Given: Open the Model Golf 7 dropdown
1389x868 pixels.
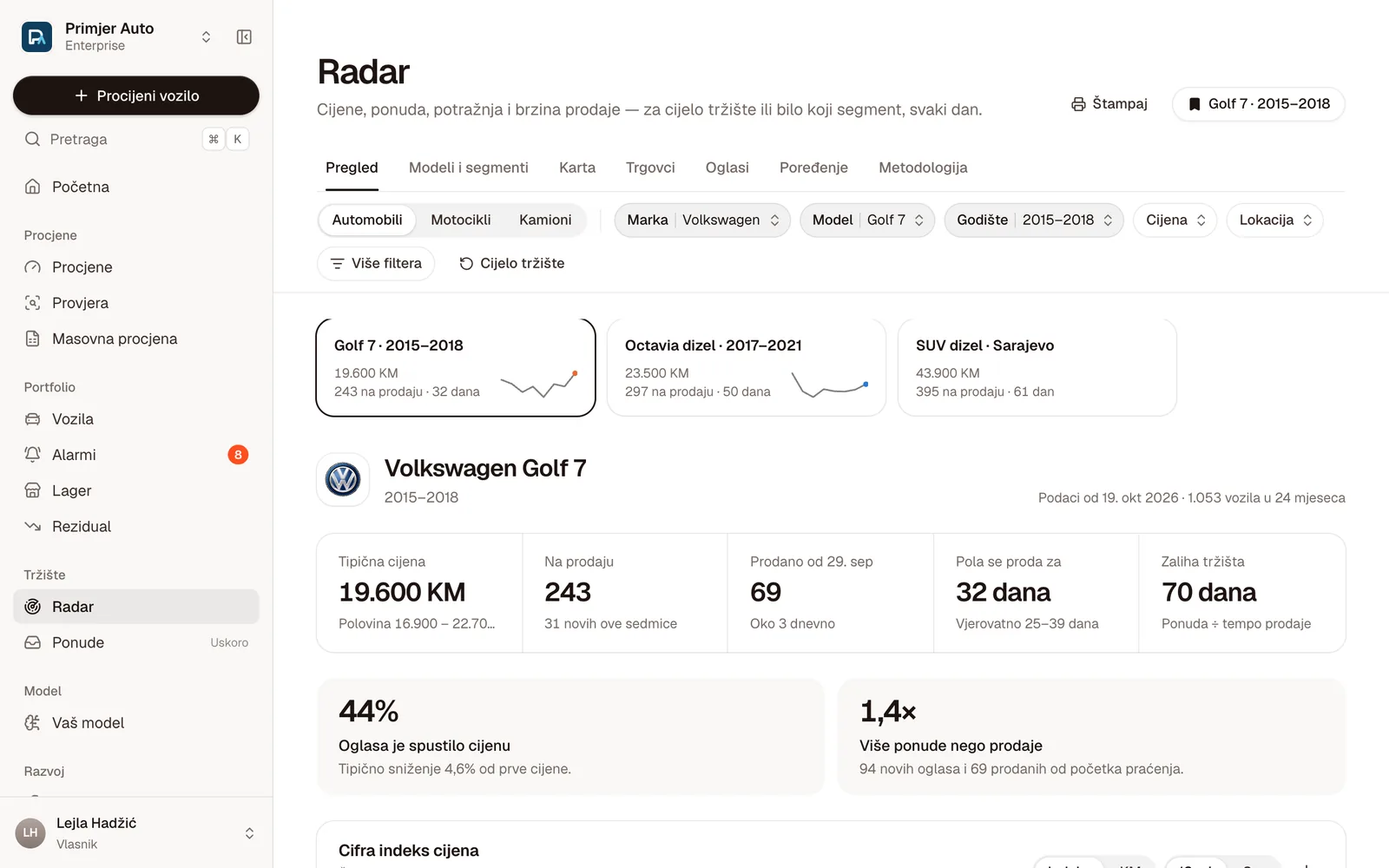Looking at the screenshot, I should pyautogui.click(x=867, y=220).
